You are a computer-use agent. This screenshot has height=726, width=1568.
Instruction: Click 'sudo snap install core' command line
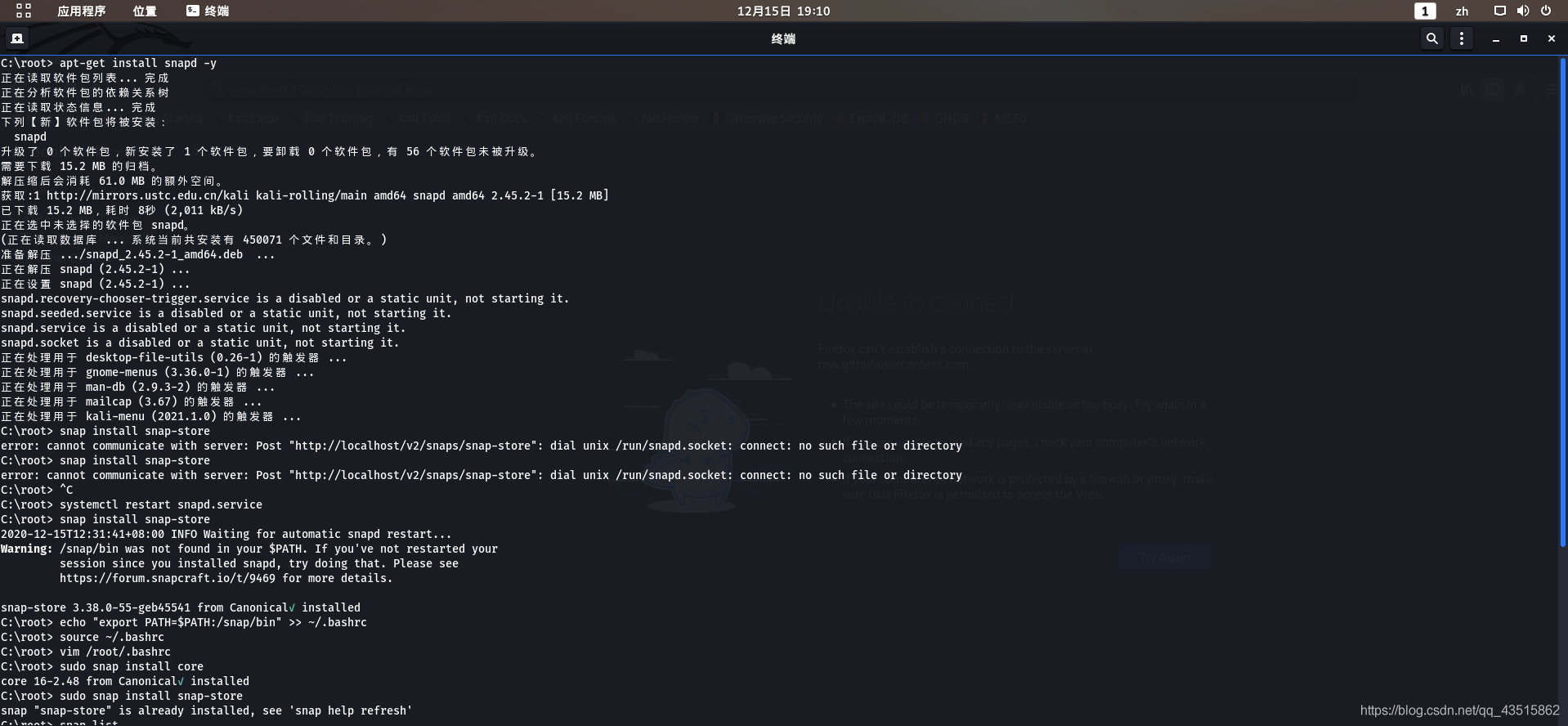[x=102, y=666]
